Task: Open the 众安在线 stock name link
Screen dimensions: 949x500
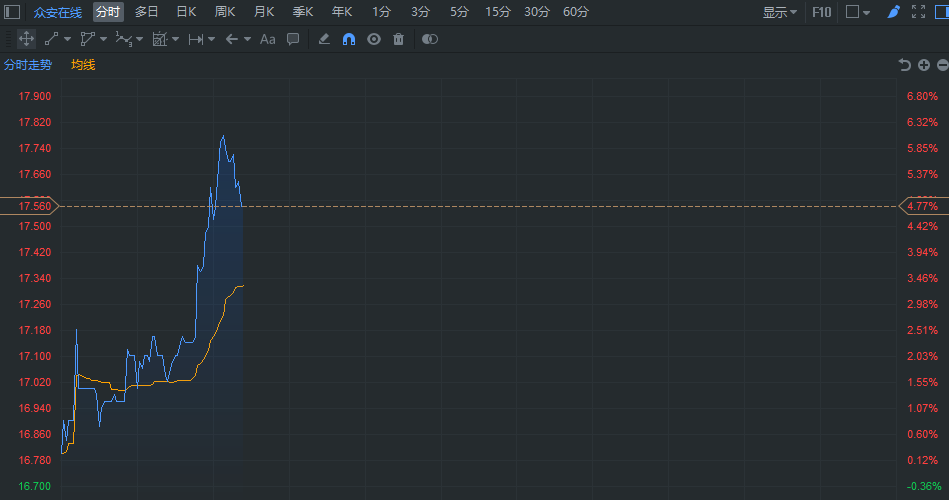Action: click(x=57, y=12)
